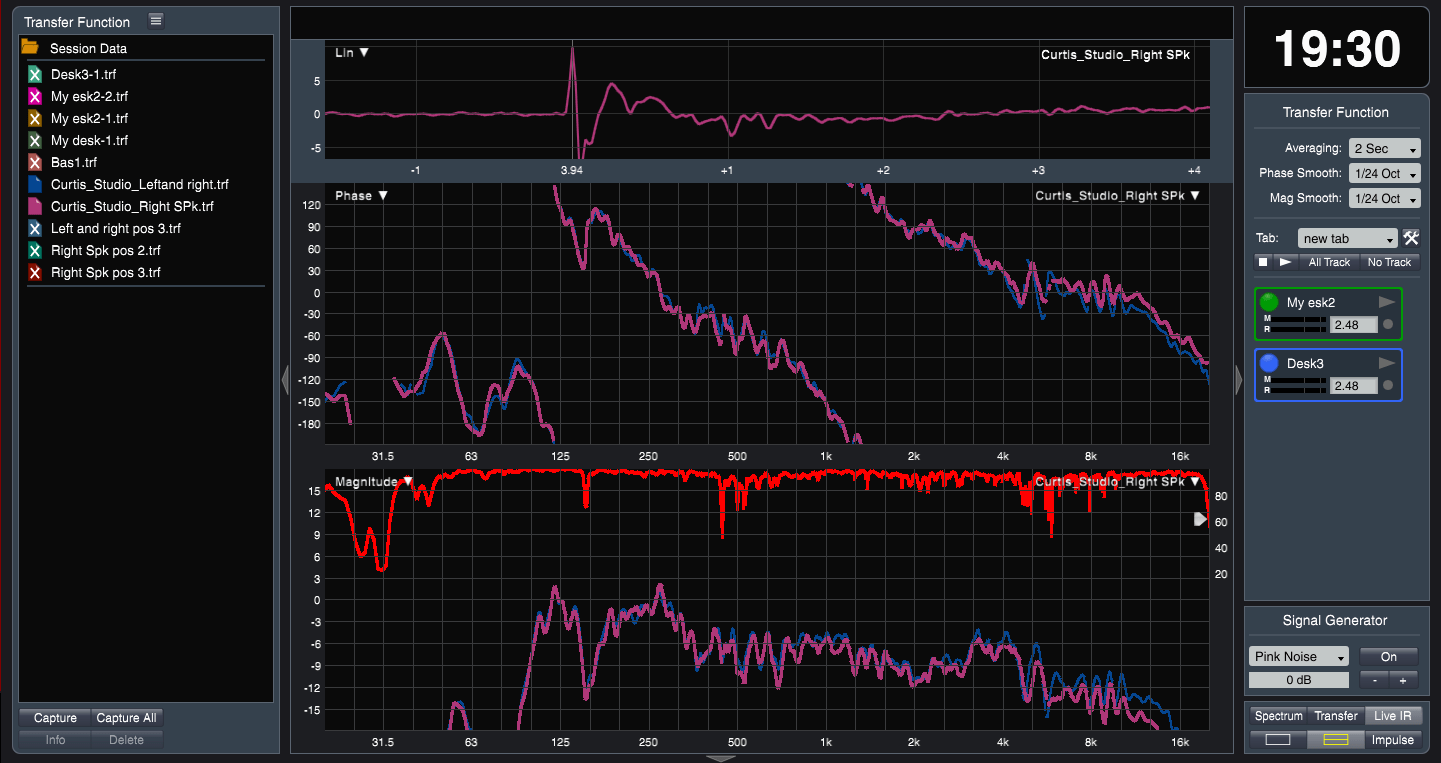Screen dimensions: 1441x763
Task: Decrease generator level with minus button
Action: coord(1374,680)
